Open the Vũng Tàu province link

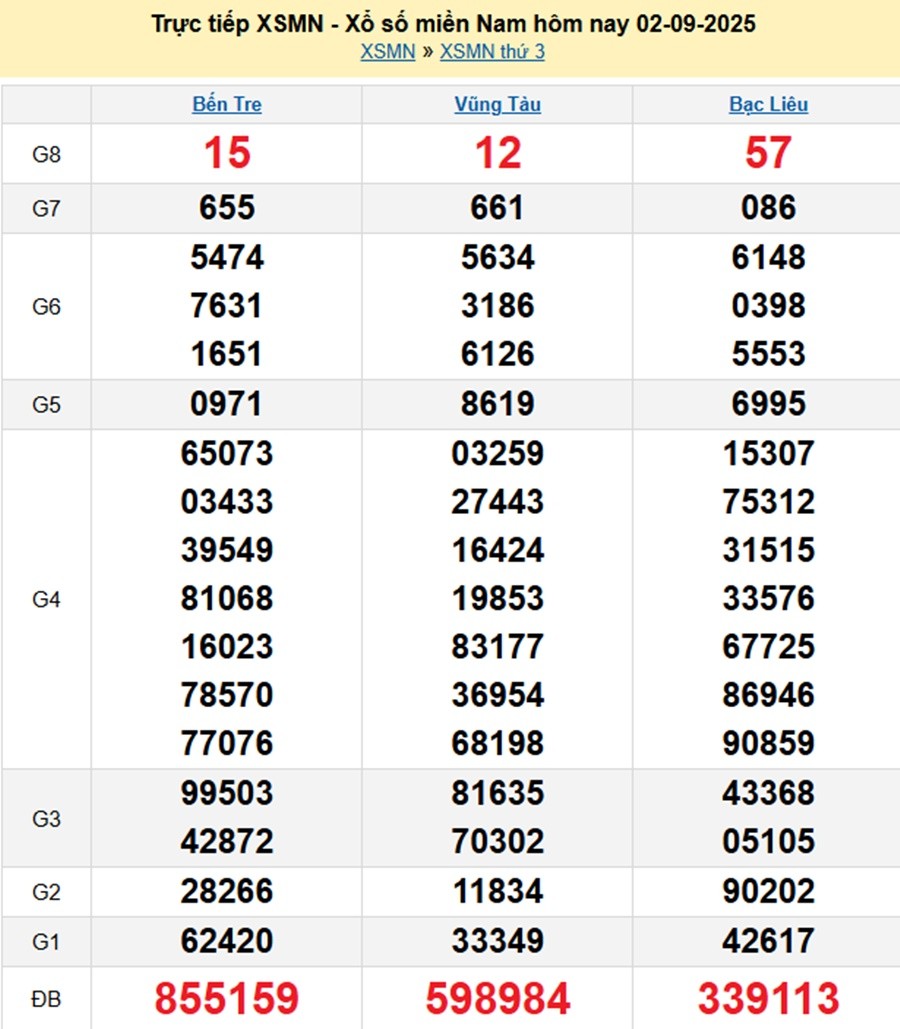coord(497,104)
